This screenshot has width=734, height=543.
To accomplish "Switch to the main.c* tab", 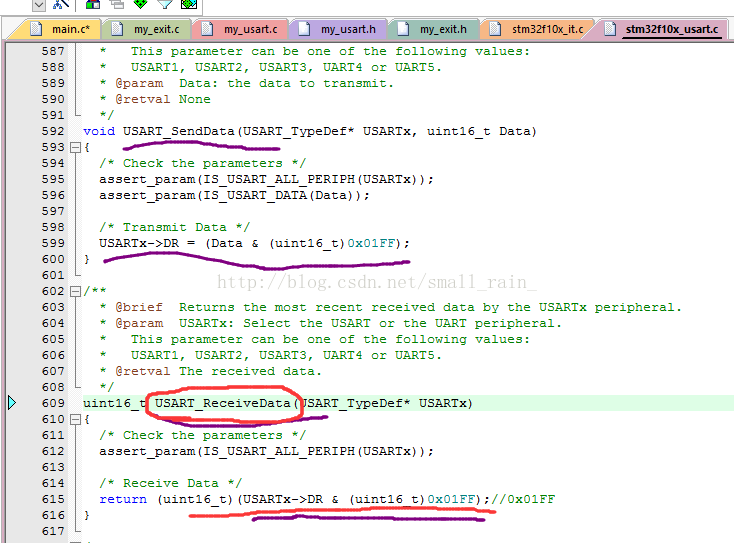I will point(71,29).
